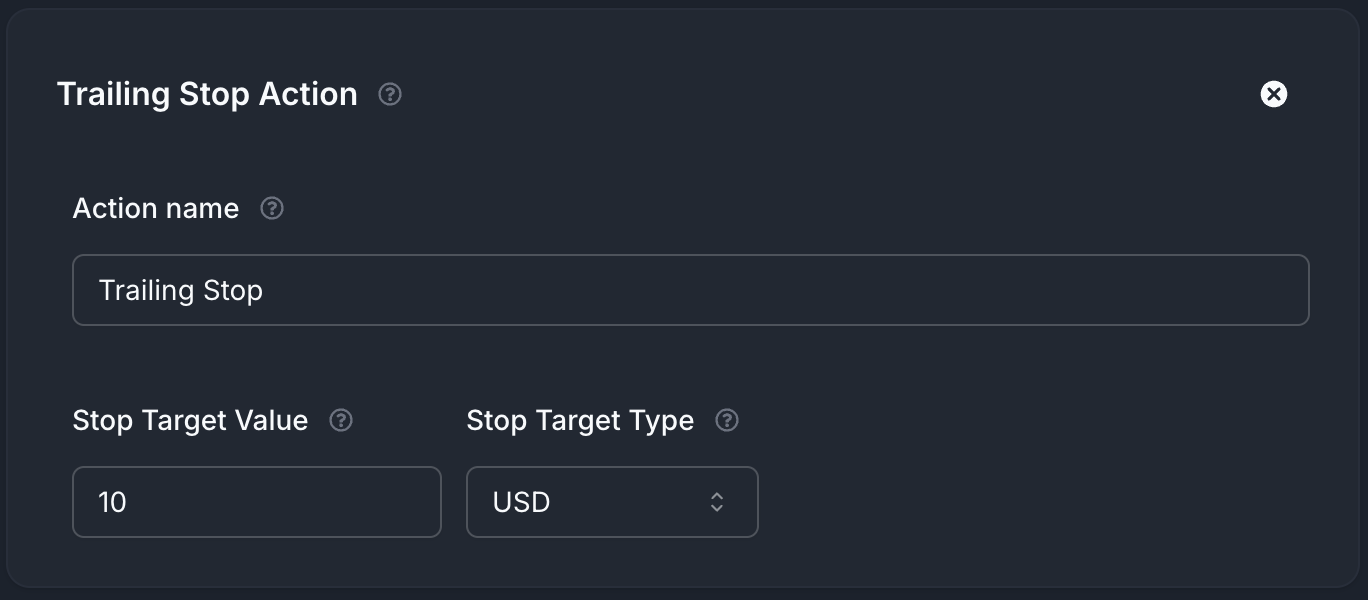Click the 'Stop Target Type' label
This screenshot has height=600, width=1368.
point(580,420)
